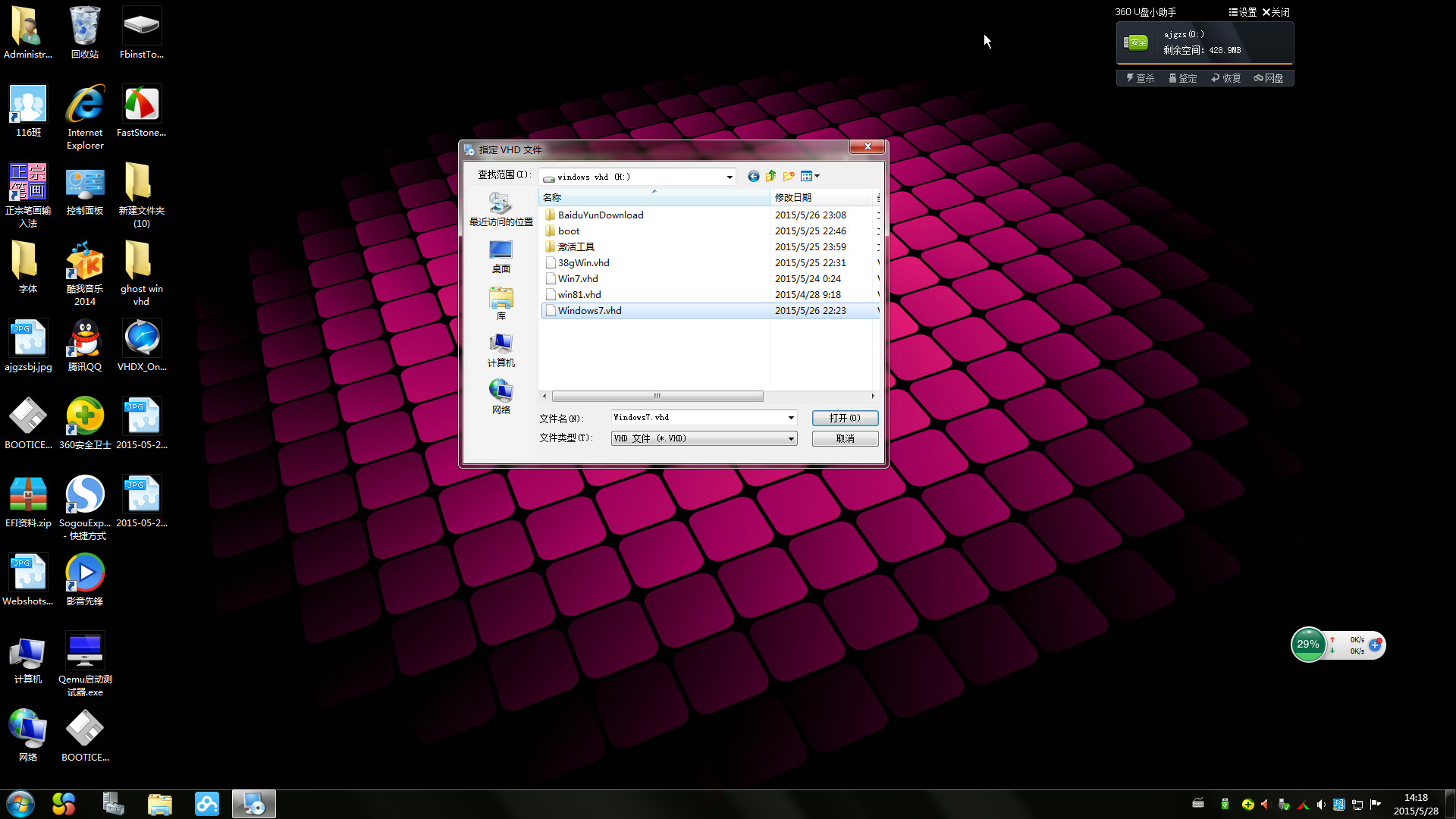Expand the 文件类型 VHD filter dropdown
Viewport: 1456px width, 819px height.
tap(791, 438)
